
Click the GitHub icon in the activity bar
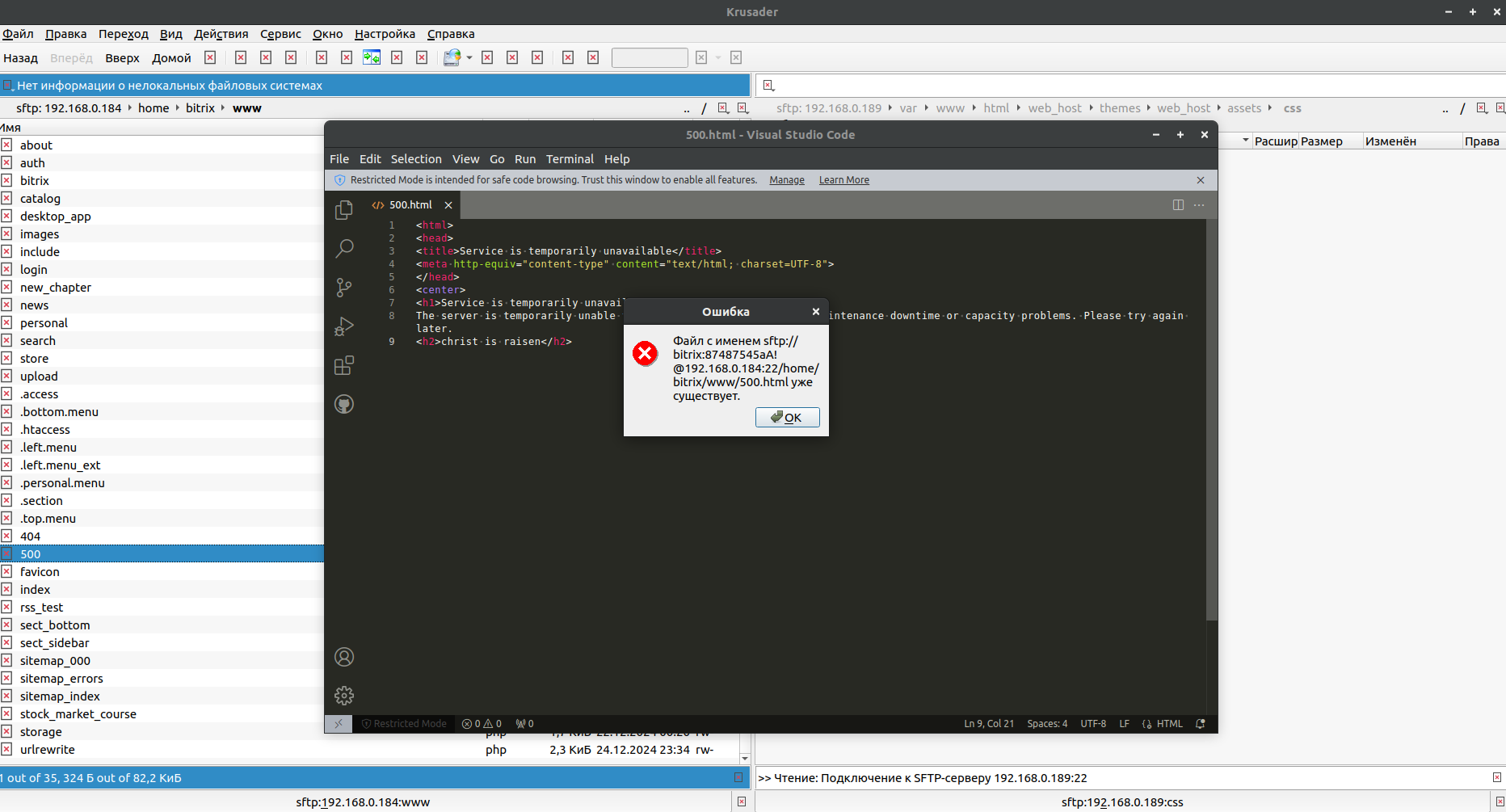(x=344, y=404)
